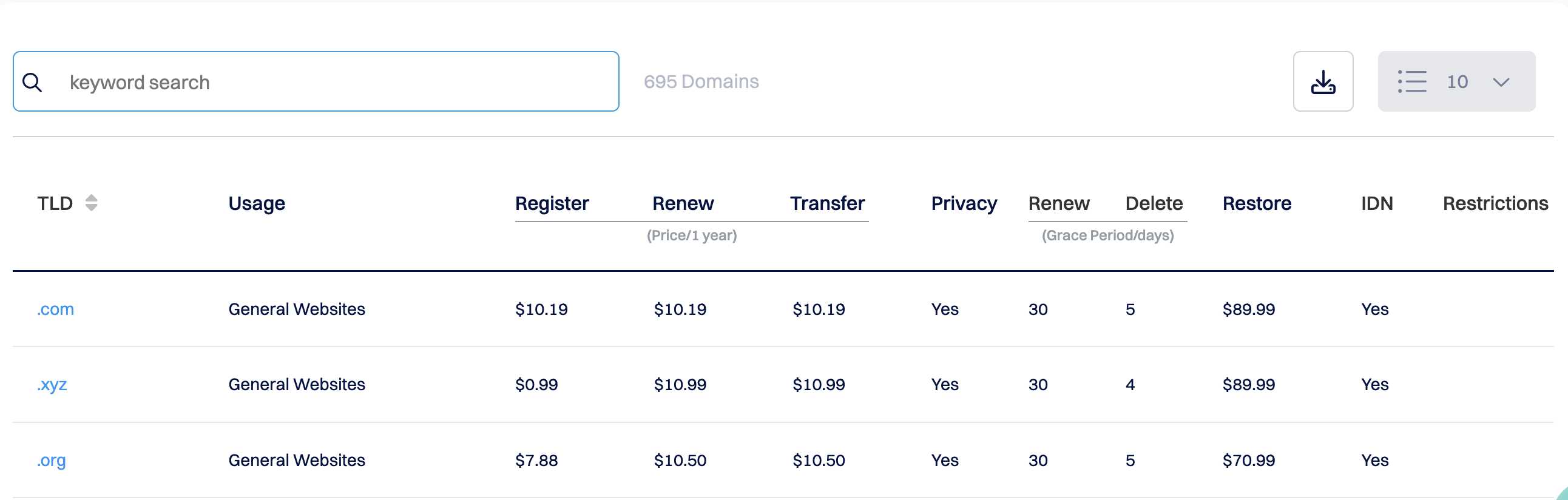The width and height of the screenshot is (1568, 500).
Task: Open the .com domain link
Action: pos(55,309)
